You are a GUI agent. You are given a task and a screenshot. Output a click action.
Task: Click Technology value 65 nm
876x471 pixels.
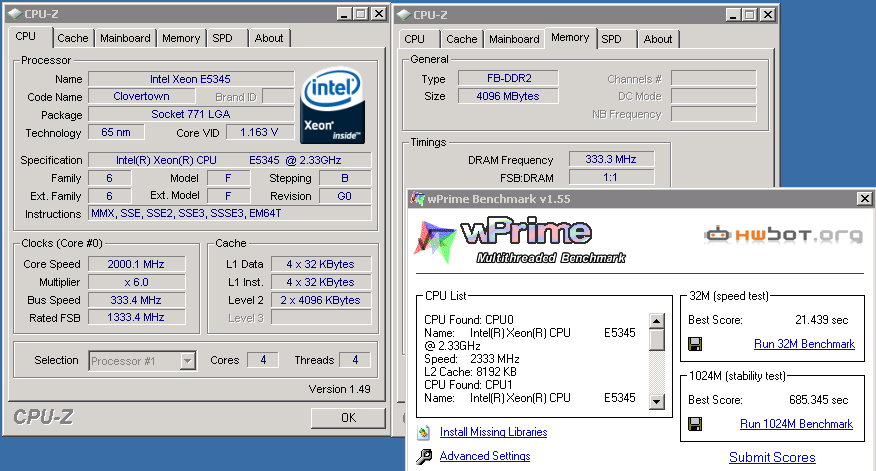[116, 132]
